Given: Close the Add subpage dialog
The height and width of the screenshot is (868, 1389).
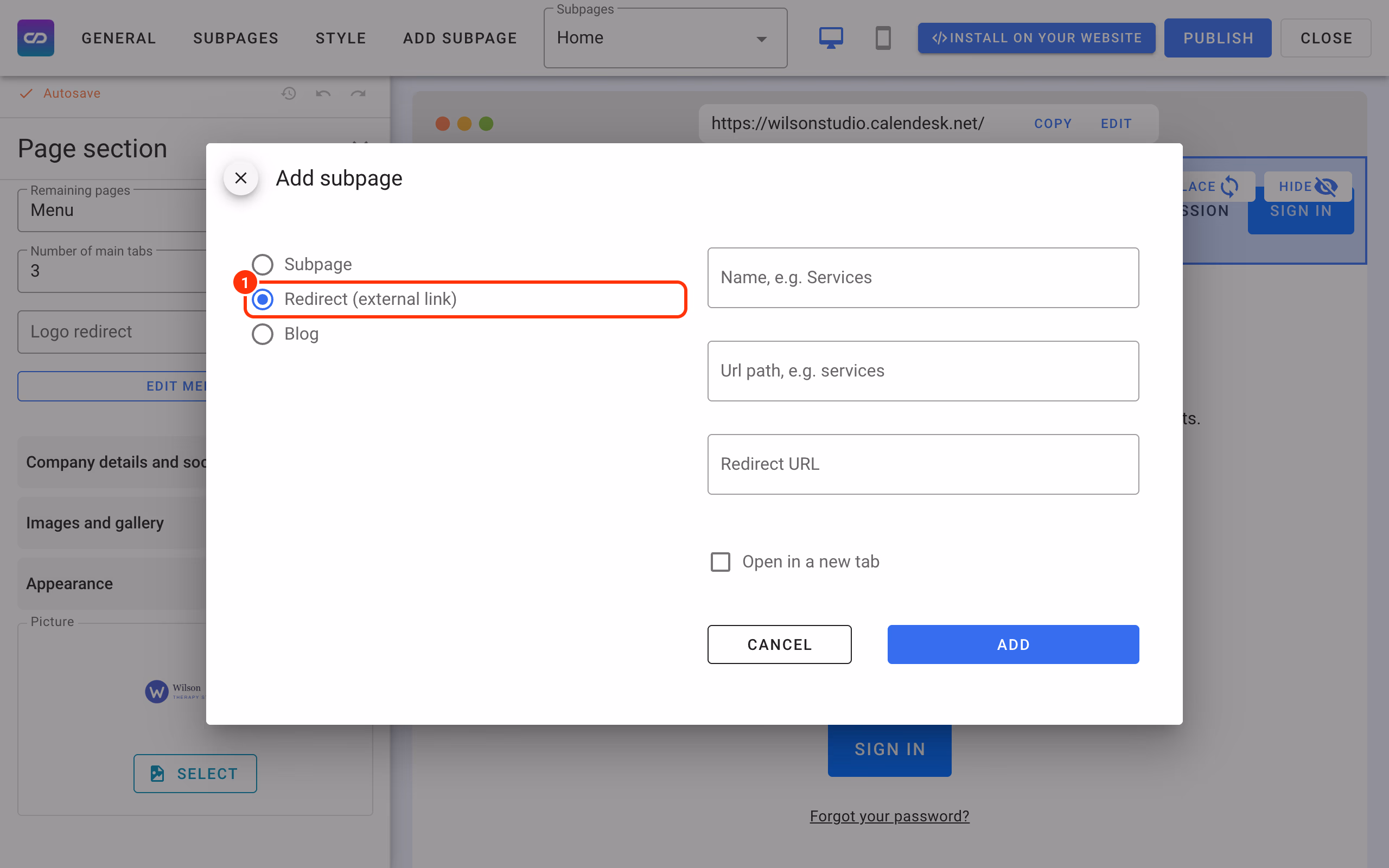Looking at the screenshot, I should pos(241,178).
